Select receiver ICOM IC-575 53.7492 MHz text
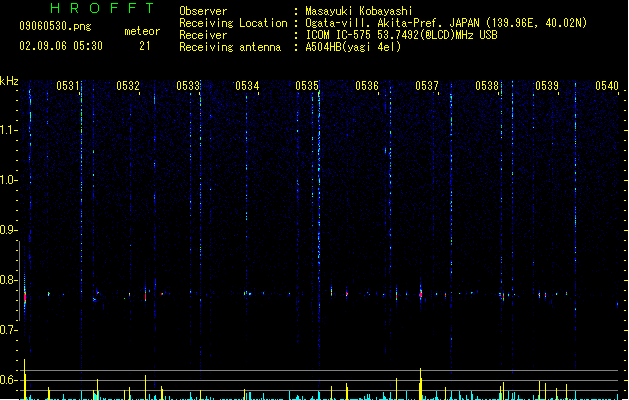Screen dimensions: 629x400 pyautogui.click(x=402, y=35)
